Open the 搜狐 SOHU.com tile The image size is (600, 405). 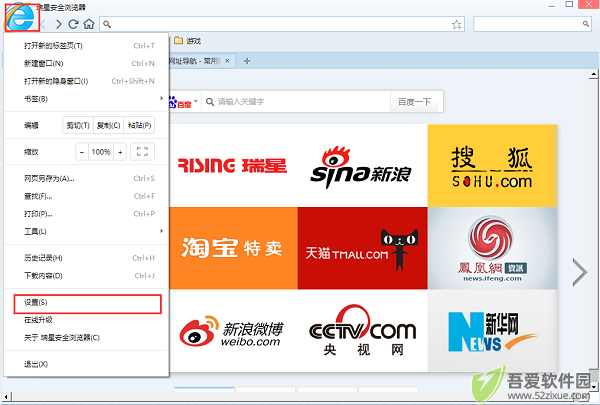click(x=492, y=165)
